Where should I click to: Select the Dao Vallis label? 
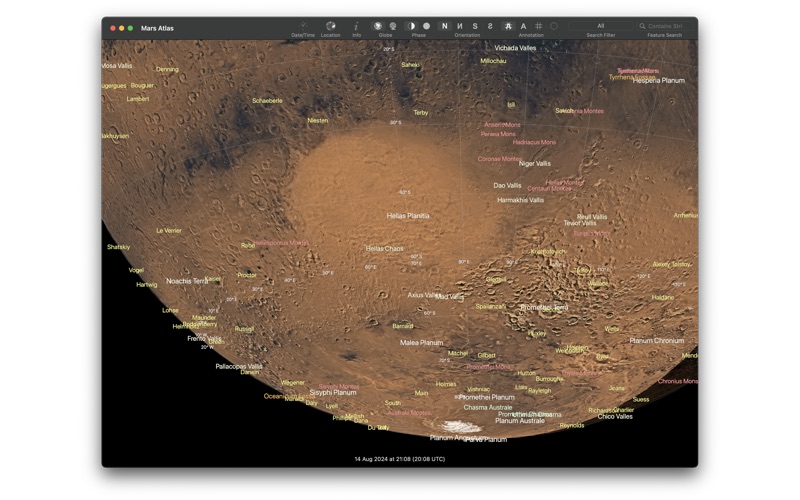click(507, 186)
